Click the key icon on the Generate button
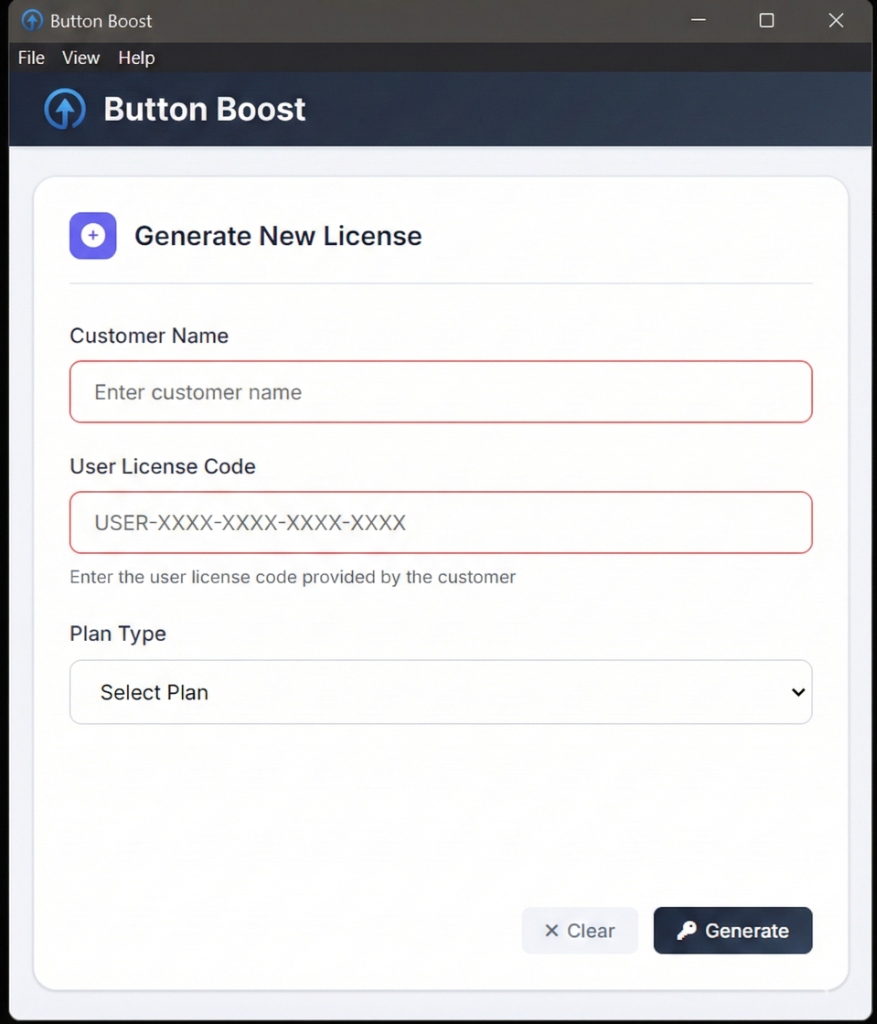Image resolution: width=877 pixels, height=1024 pixels. point(688,930)
